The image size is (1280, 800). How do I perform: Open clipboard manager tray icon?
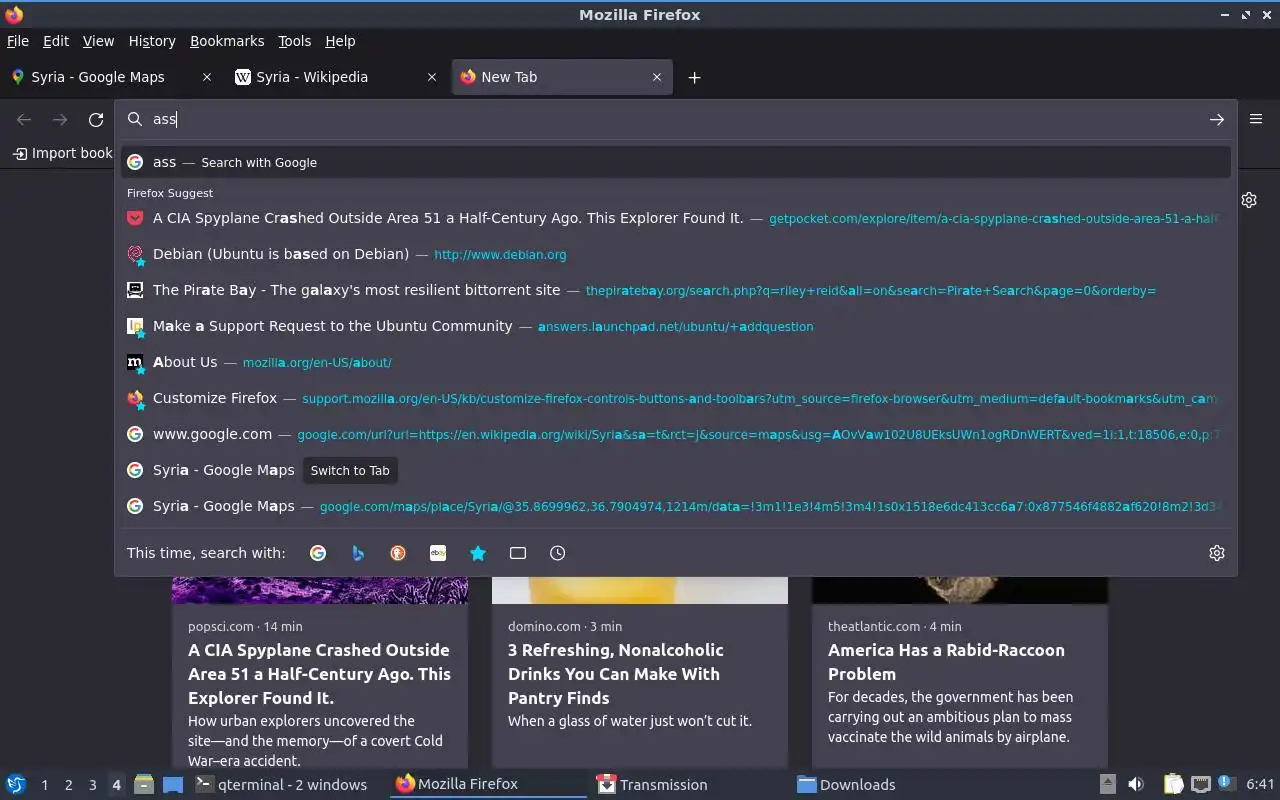point(1174,784)
